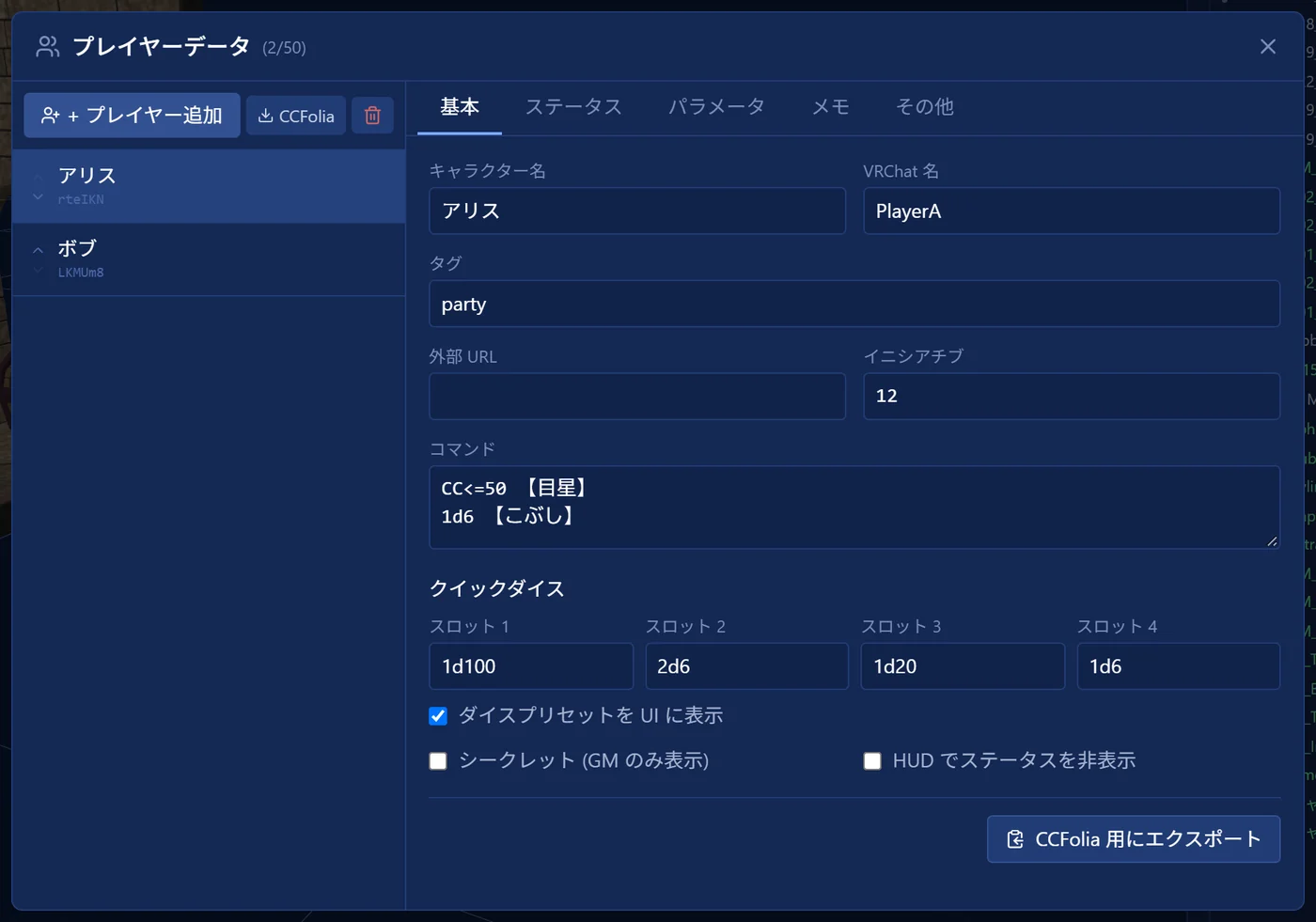Click inside the コマンド text area

point(854,508)
